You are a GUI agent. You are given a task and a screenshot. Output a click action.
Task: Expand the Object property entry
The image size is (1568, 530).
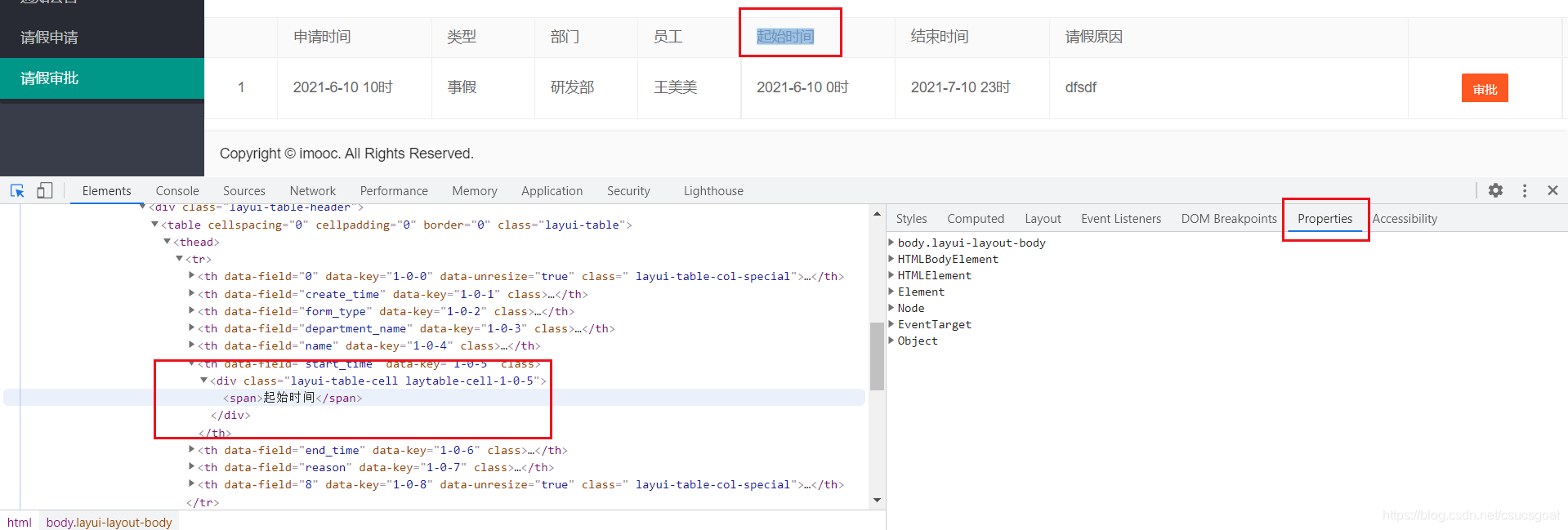pos(891,341)
